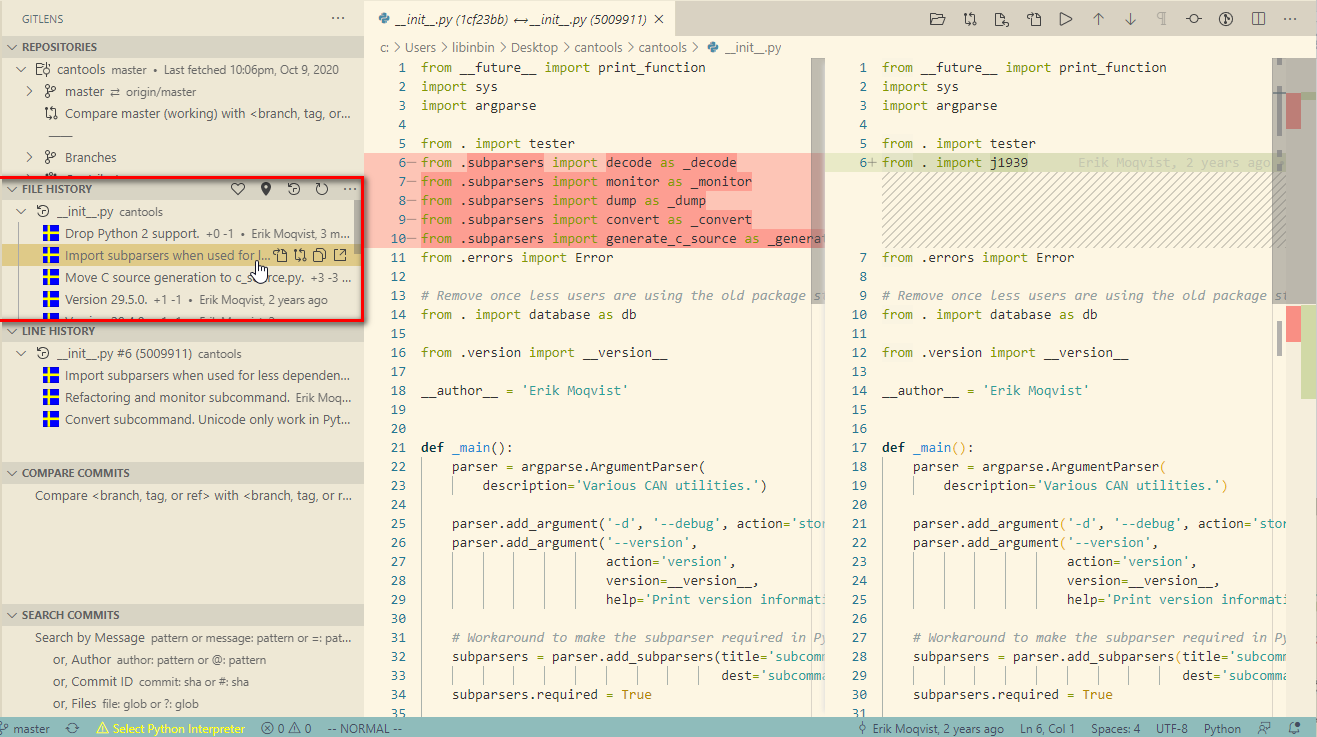This screenshot has width=1317, height=737.
Task: Synchronize changes icon in status bar
Action: tap(73, 728)
